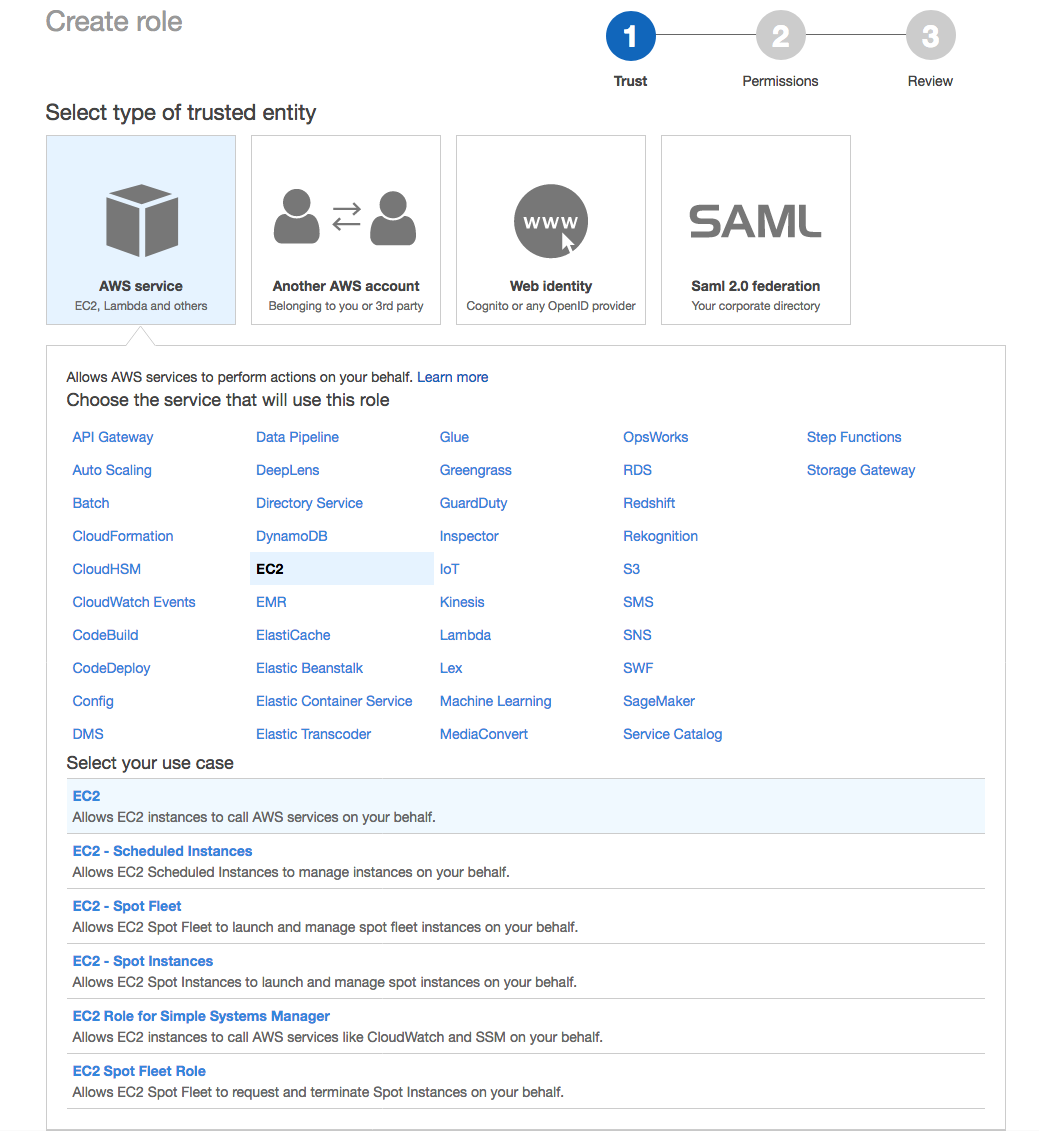
Task: Choose Kinesis service
Action: [x=462, y=602]
